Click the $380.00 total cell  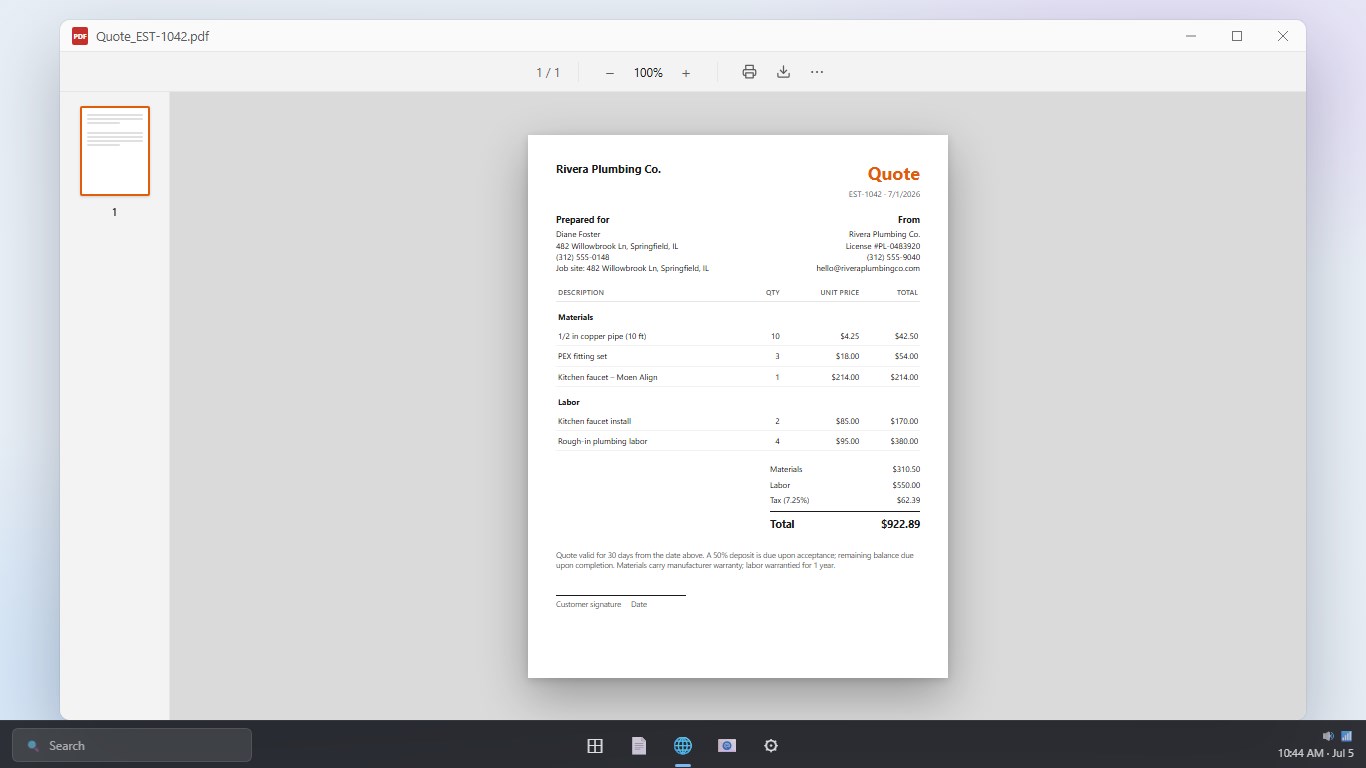point(904,441)
